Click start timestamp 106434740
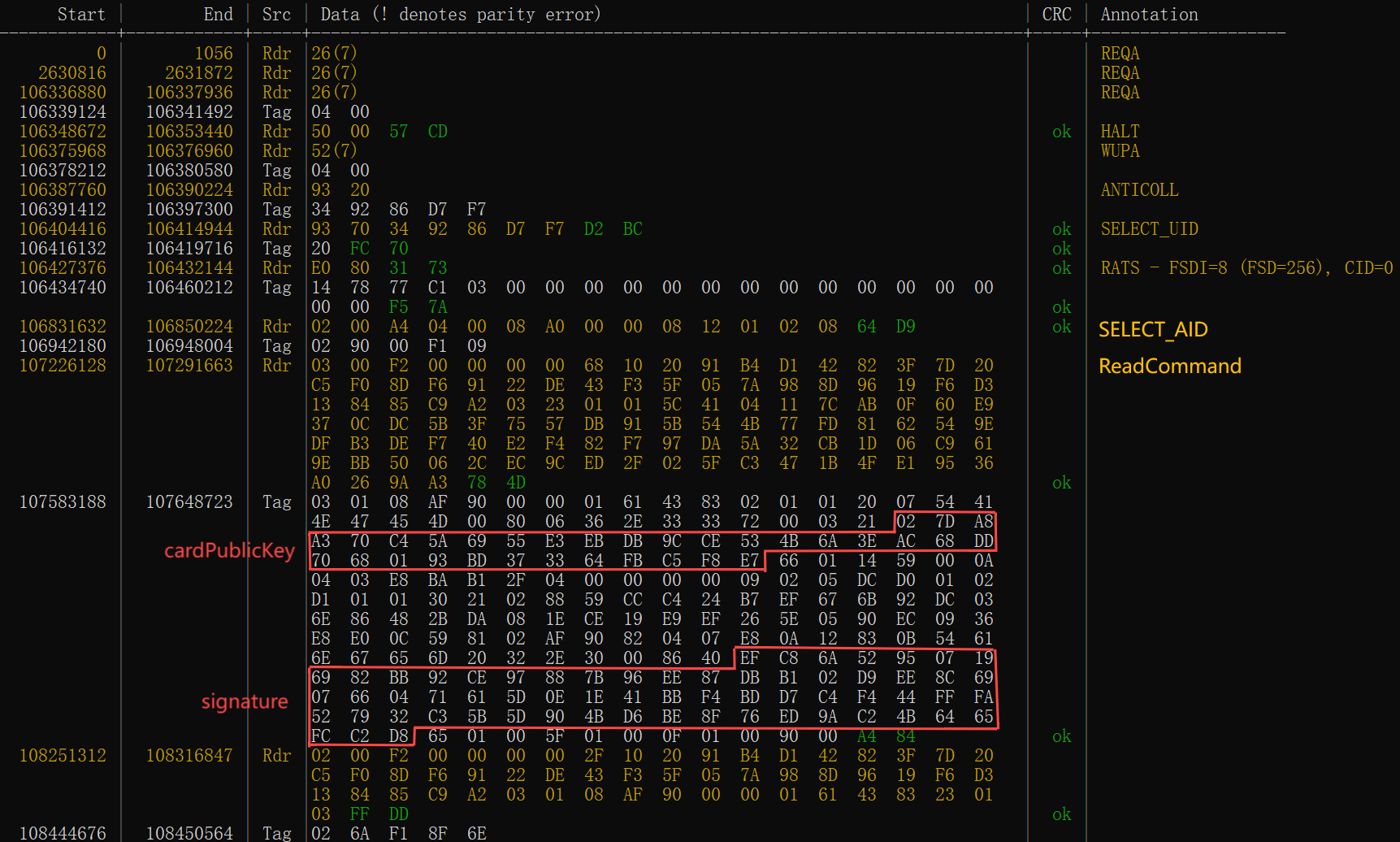This screenshot has width=1400, height=842. [63, 288]
